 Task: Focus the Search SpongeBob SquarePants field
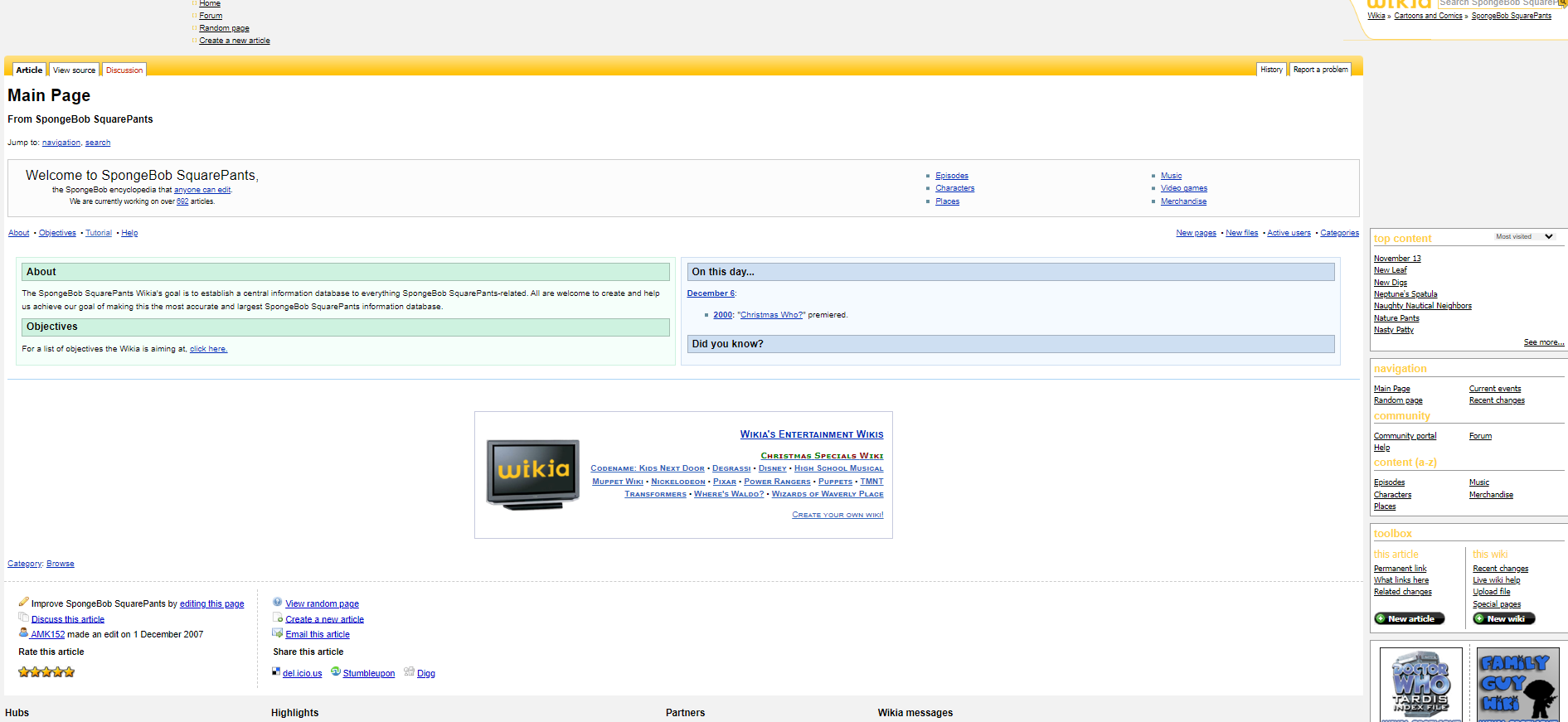coord(1498,3)
